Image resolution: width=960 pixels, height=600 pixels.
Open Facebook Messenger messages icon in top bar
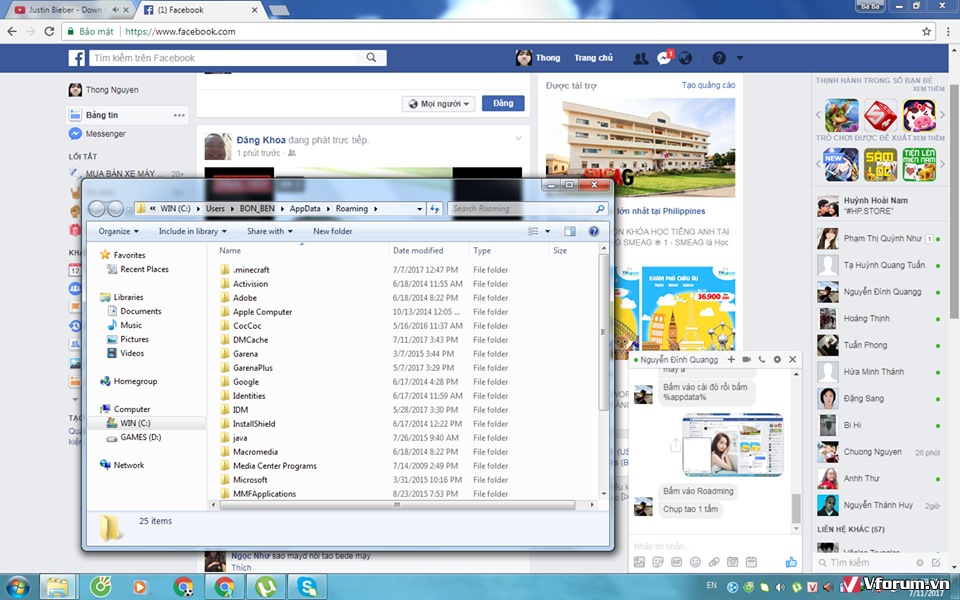(x=664, y=58)
